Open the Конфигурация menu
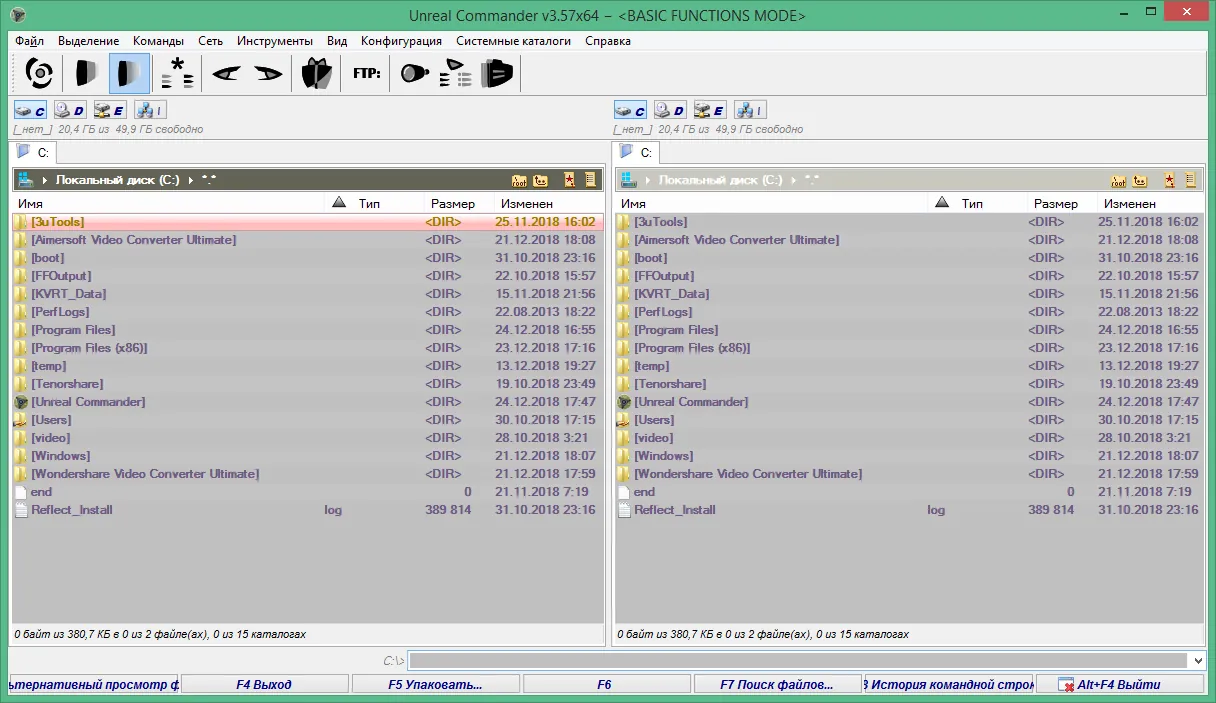This screenshot has width=1216, height=703. click(401, 41)
